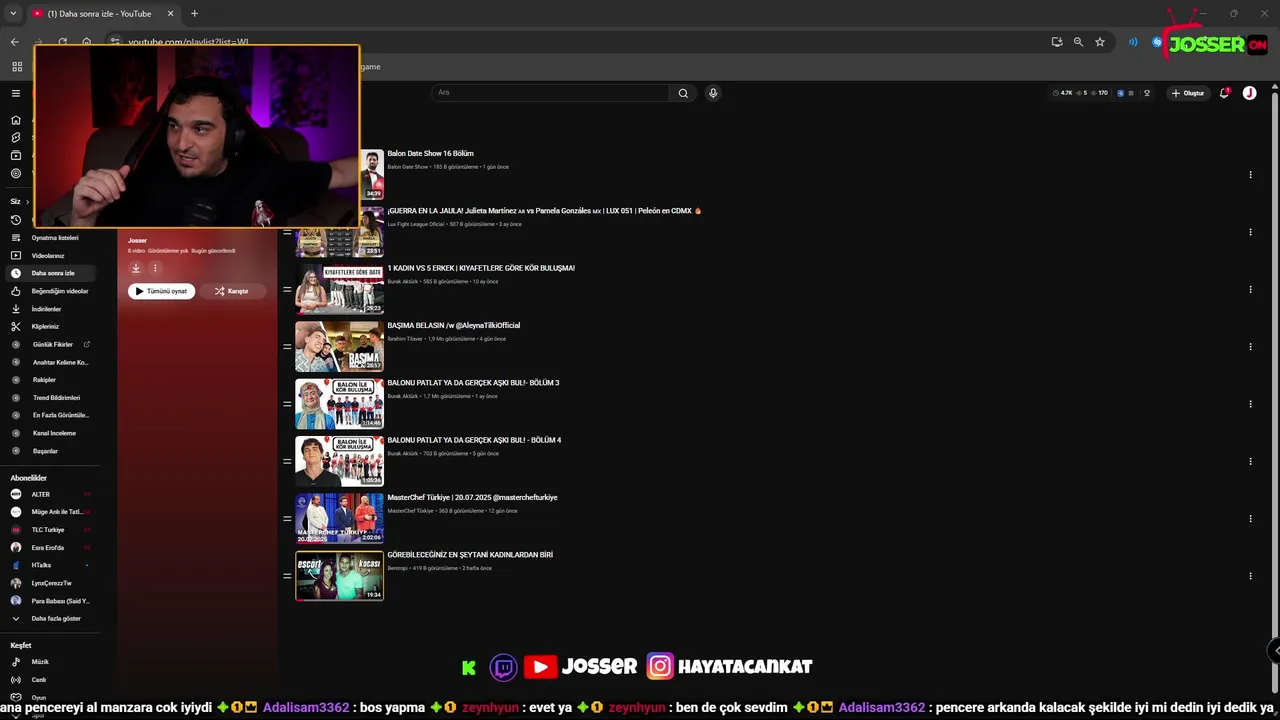The width and height of the screenshot is (1280, 720).
Task: Open Trend Bildirimleri in the sidebar
Action: click(56, 398)
